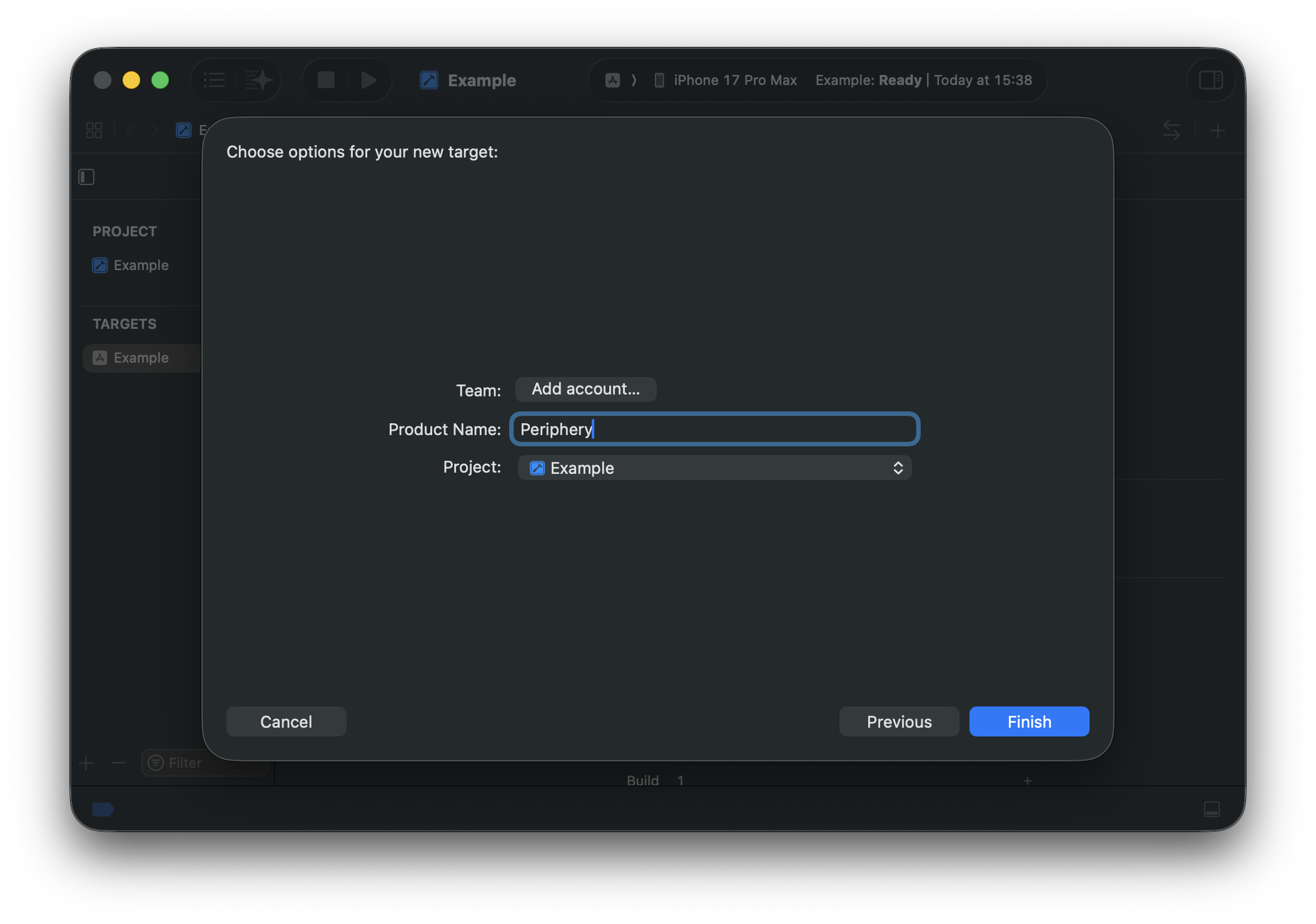Screen dimensions: 1316x924
Task: Click the add editor plus icon
Action: [x=1217, y=130]
